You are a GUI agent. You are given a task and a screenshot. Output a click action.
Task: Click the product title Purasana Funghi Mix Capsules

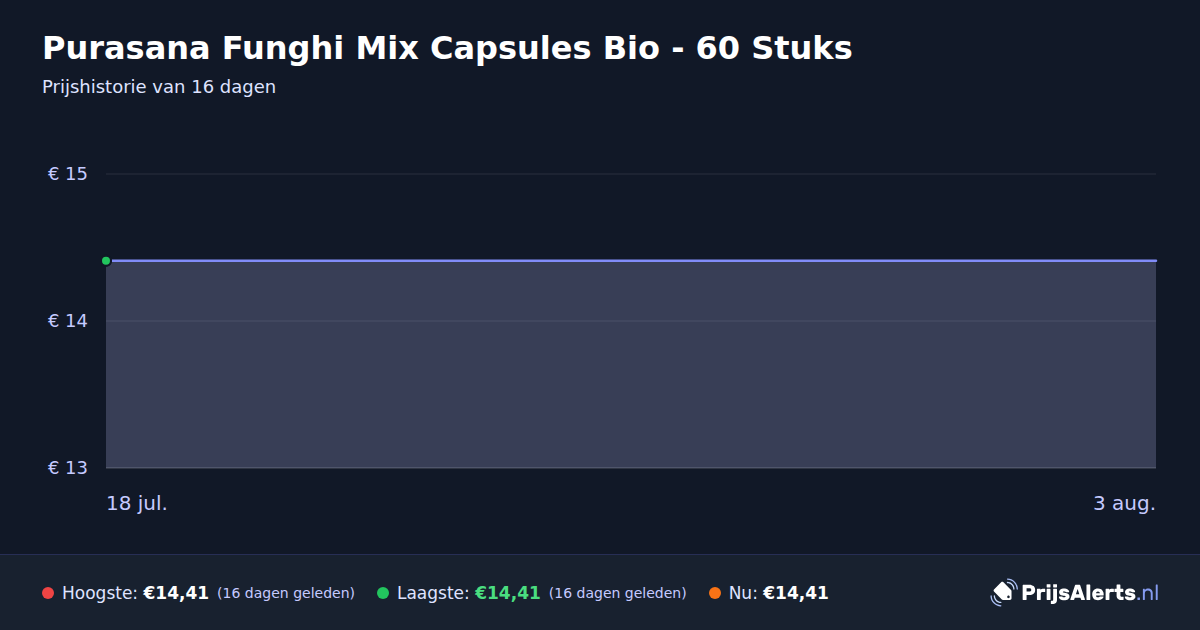tap(447, 48)
